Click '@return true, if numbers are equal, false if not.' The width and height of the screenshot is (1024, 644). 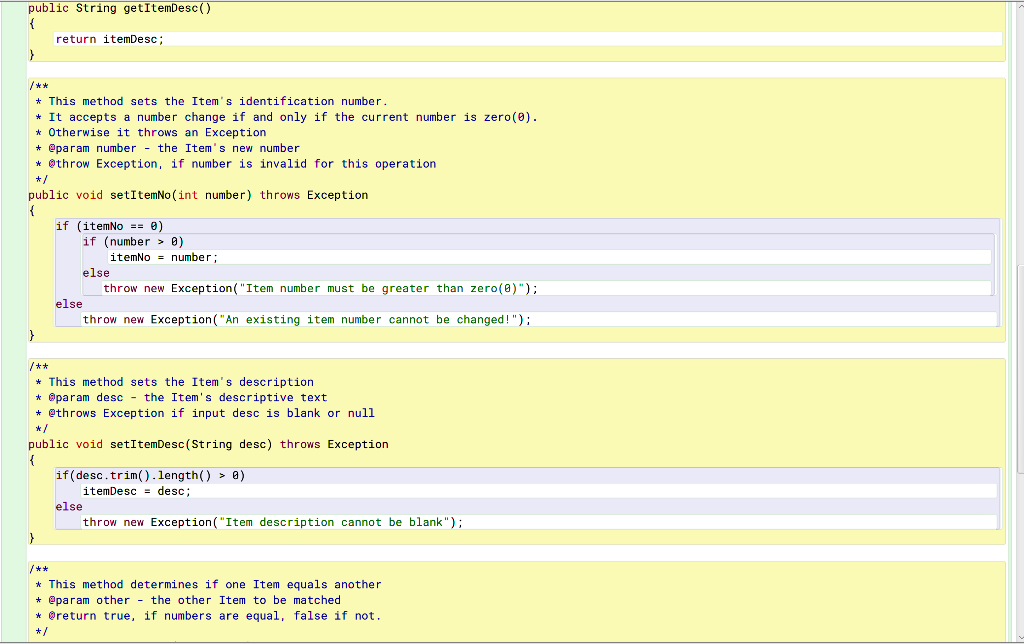tap(214, 616)
